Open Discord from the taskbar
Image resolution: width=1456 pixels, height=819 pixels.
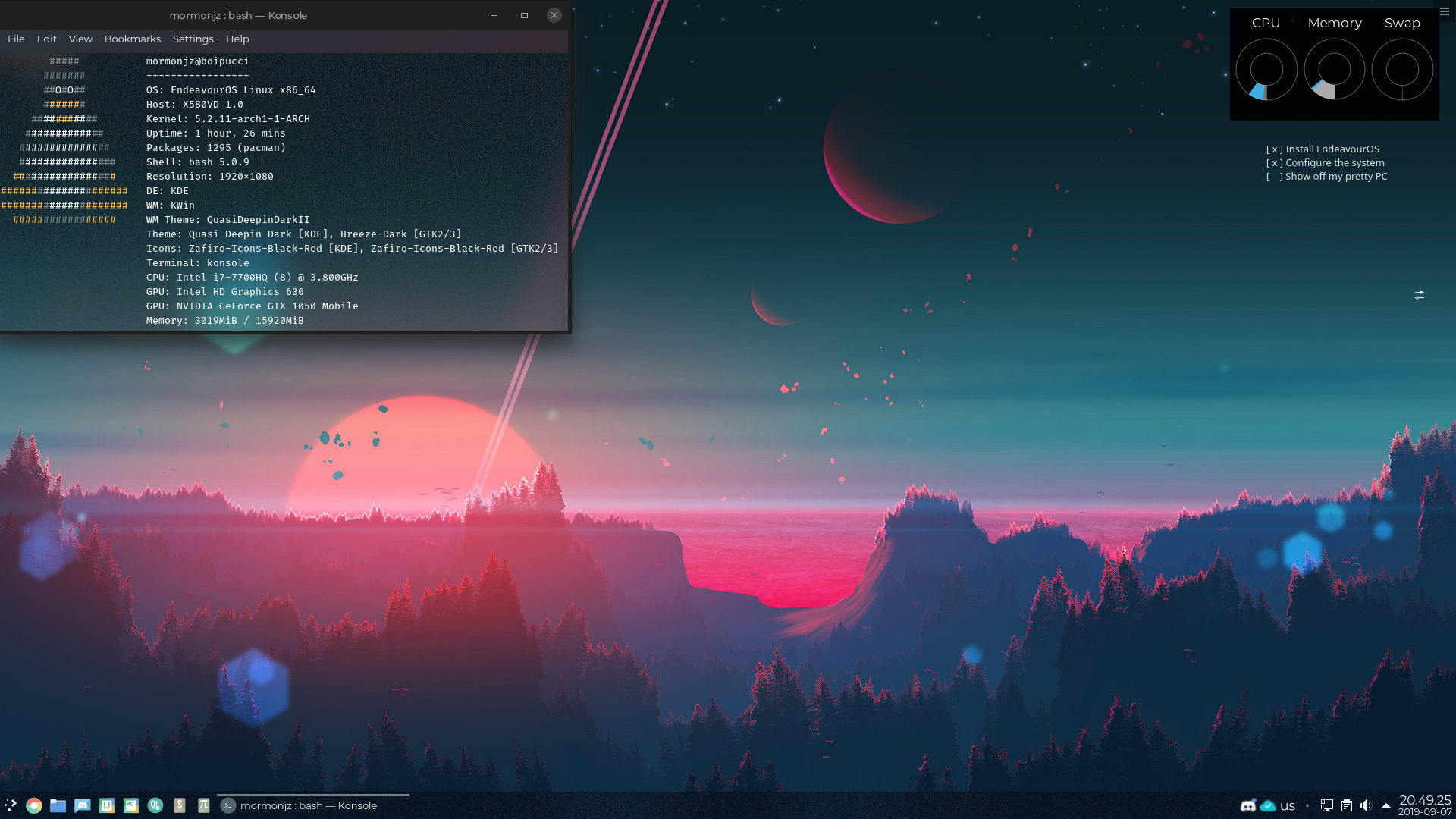point(82,805)
